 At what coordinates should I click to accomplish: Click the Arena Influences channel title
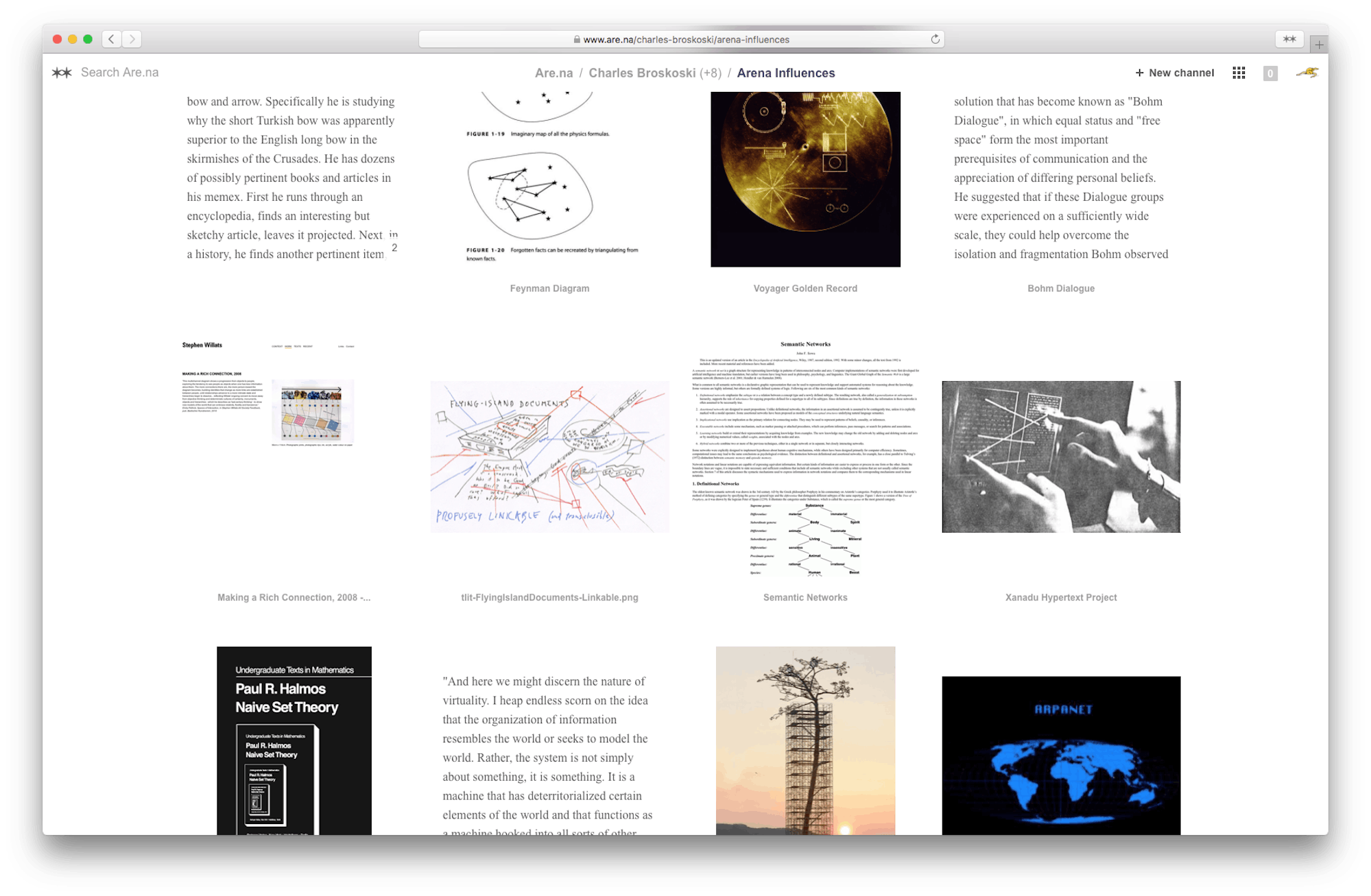(786, 73)
